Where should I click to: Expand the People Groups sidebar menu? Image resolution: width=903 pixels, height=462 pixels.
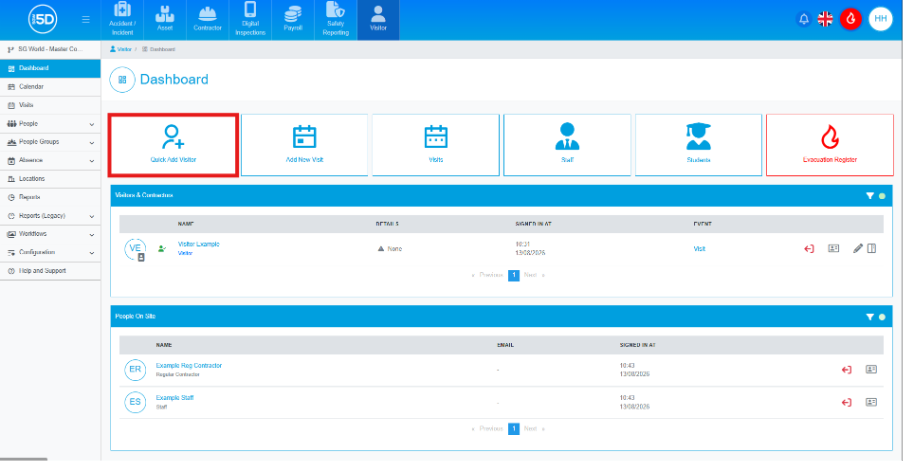point(50,142)
